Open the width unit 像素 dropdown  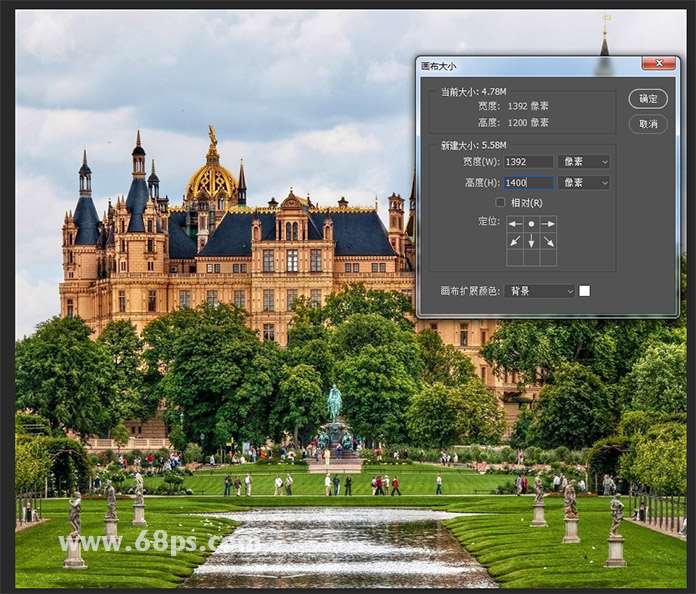583,162
